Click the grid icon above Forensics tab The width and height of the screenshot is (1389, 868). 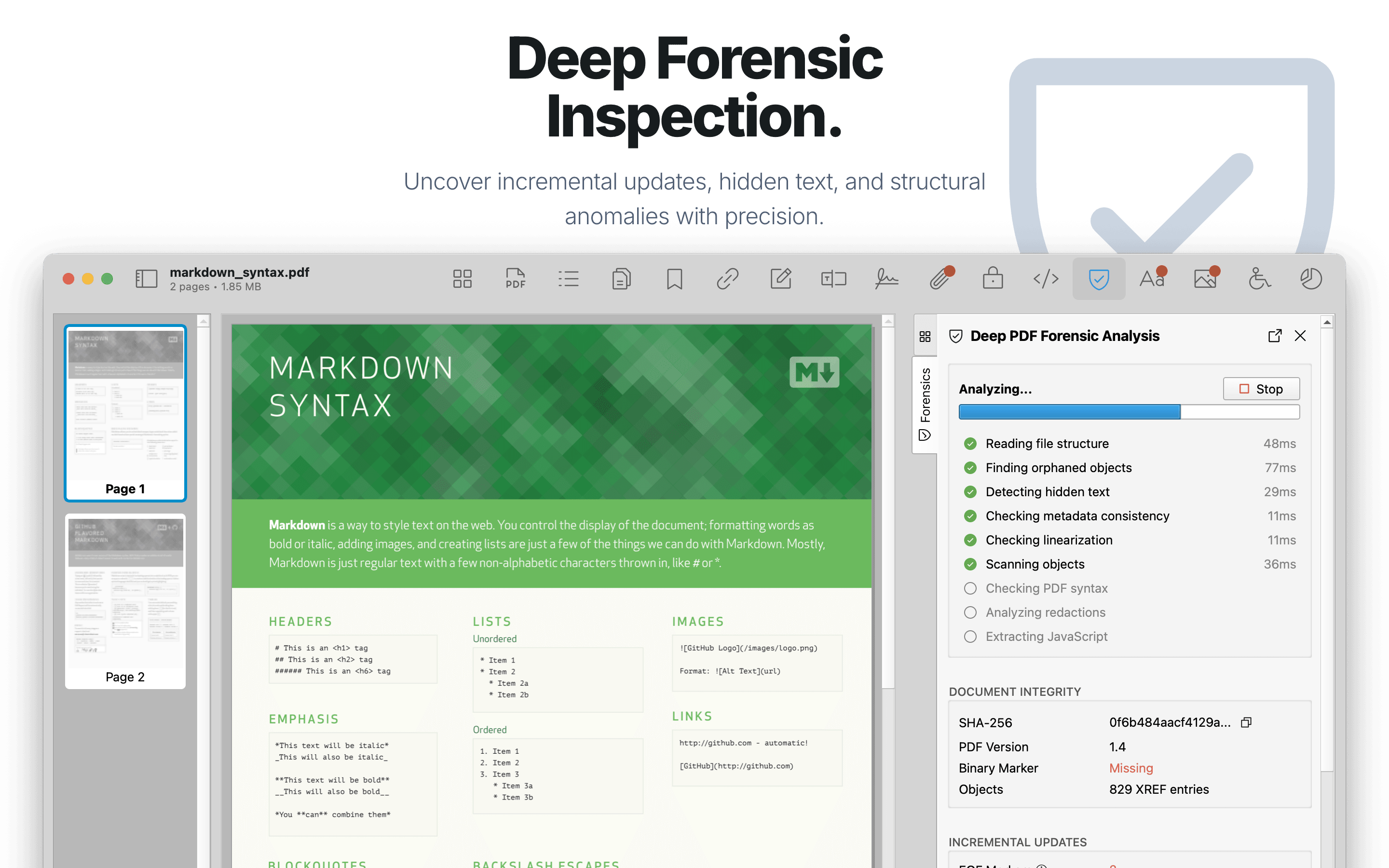click(x=925, y=337)
